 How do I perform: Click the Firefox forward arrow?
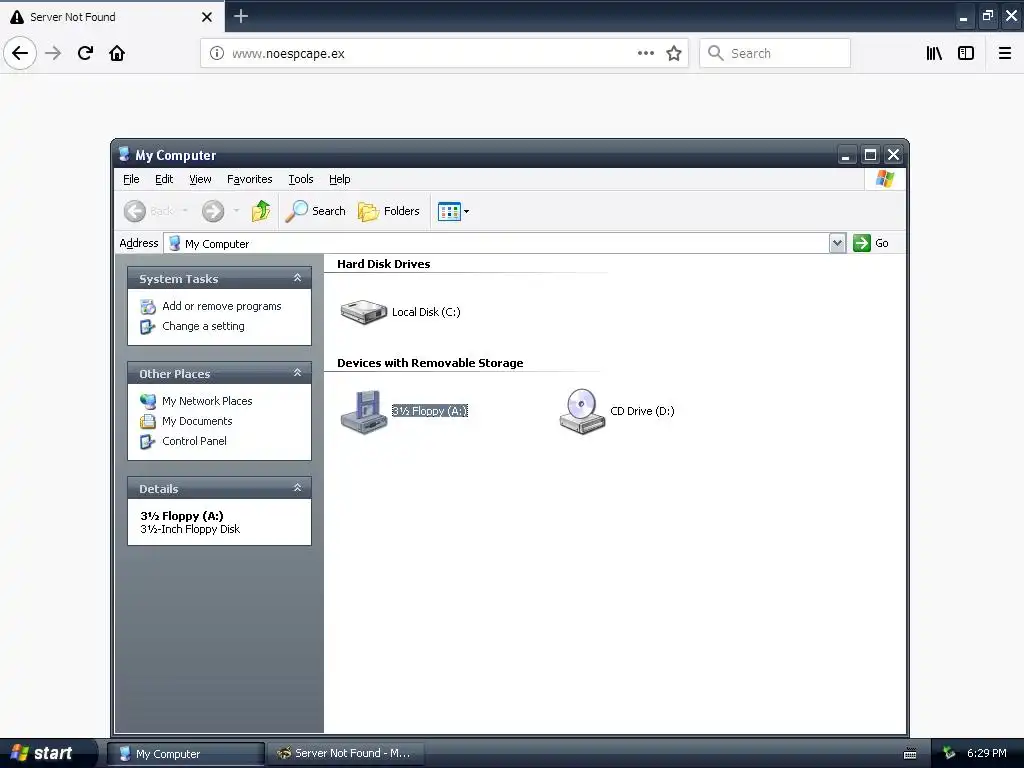point(53,53)
